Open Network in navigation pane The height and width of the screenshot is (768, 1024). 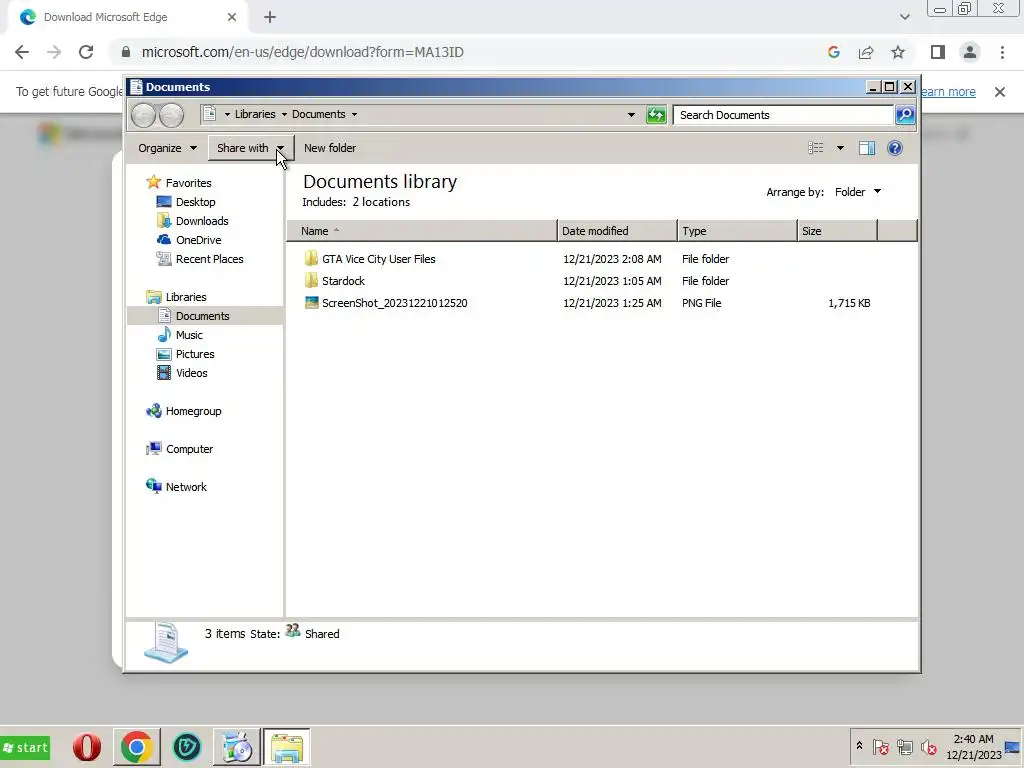(x=186, y=487)
